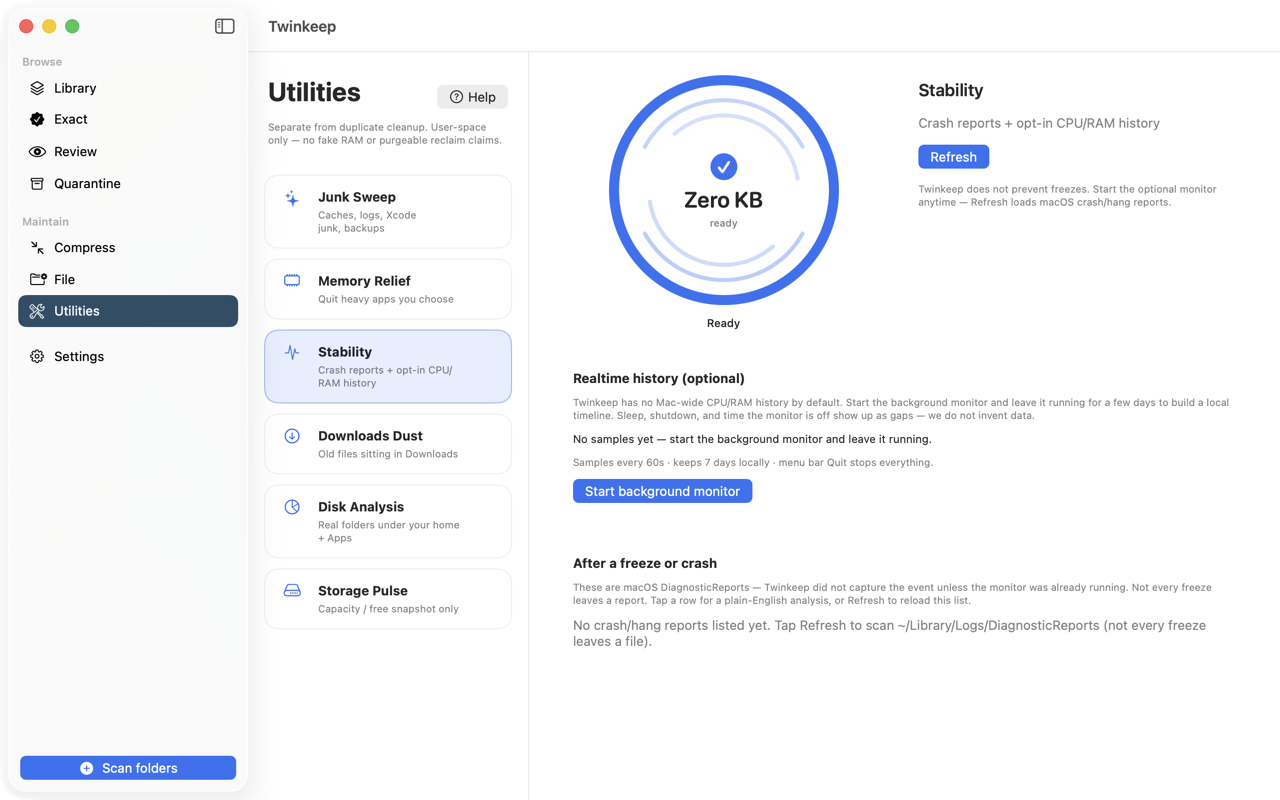Open the Library section
The image size is (1280, 800).
tap(128, 88)
